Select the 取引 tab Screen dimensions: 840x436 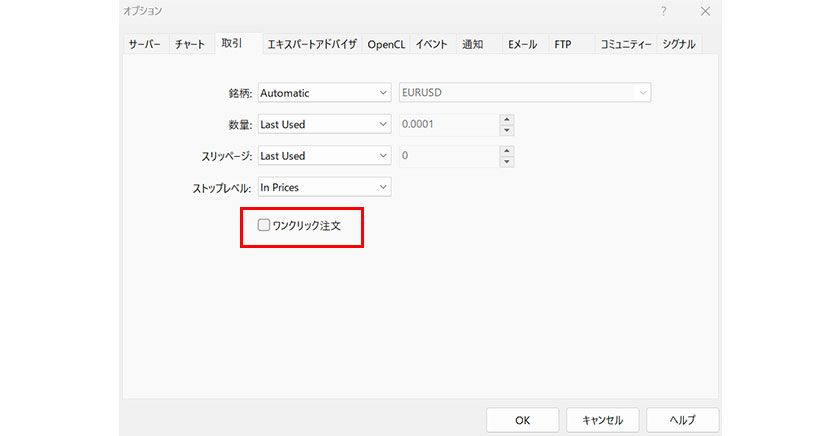tap(232, 43)
